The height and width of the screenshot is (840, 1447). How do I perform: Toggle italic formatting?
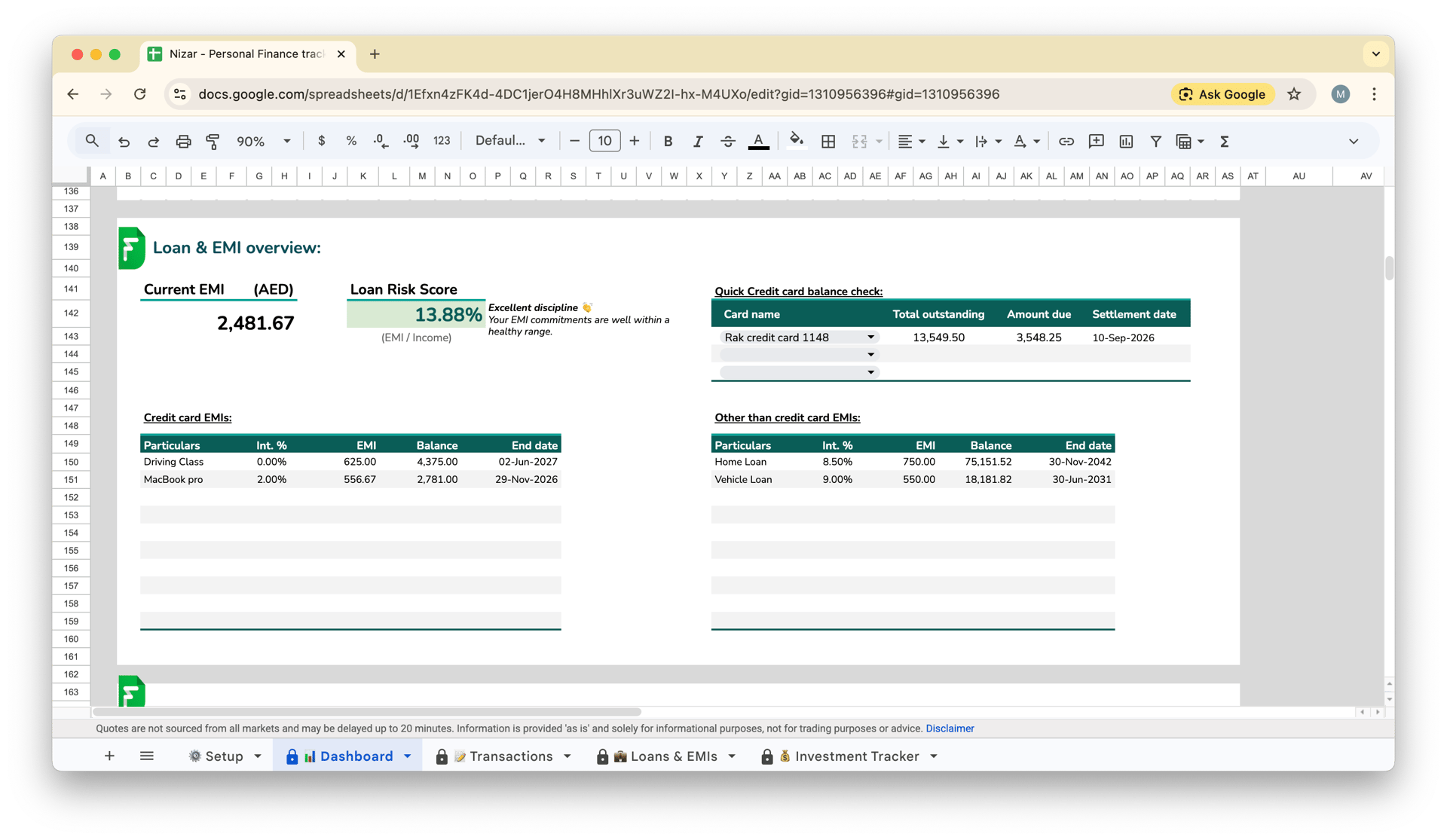tap(697, 141)
